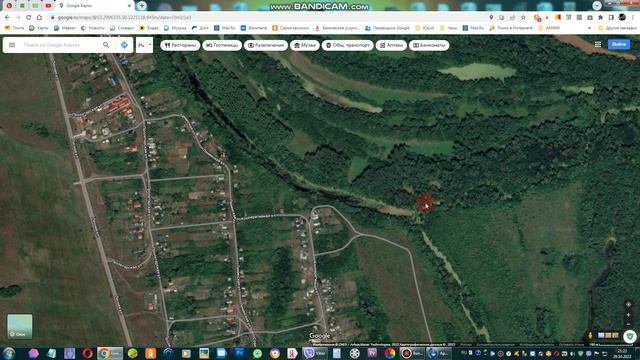Click the Google Maps search input field
Viewport: 640px width, 360px height.
[x=59, y=45]
